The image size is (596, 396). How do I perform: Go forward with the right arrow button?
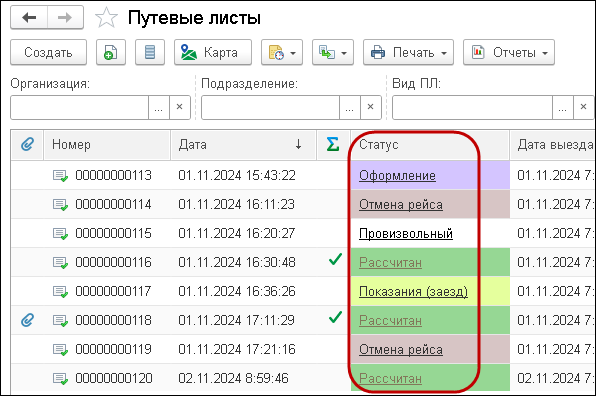pyautogui.click(x=65, y=17)
